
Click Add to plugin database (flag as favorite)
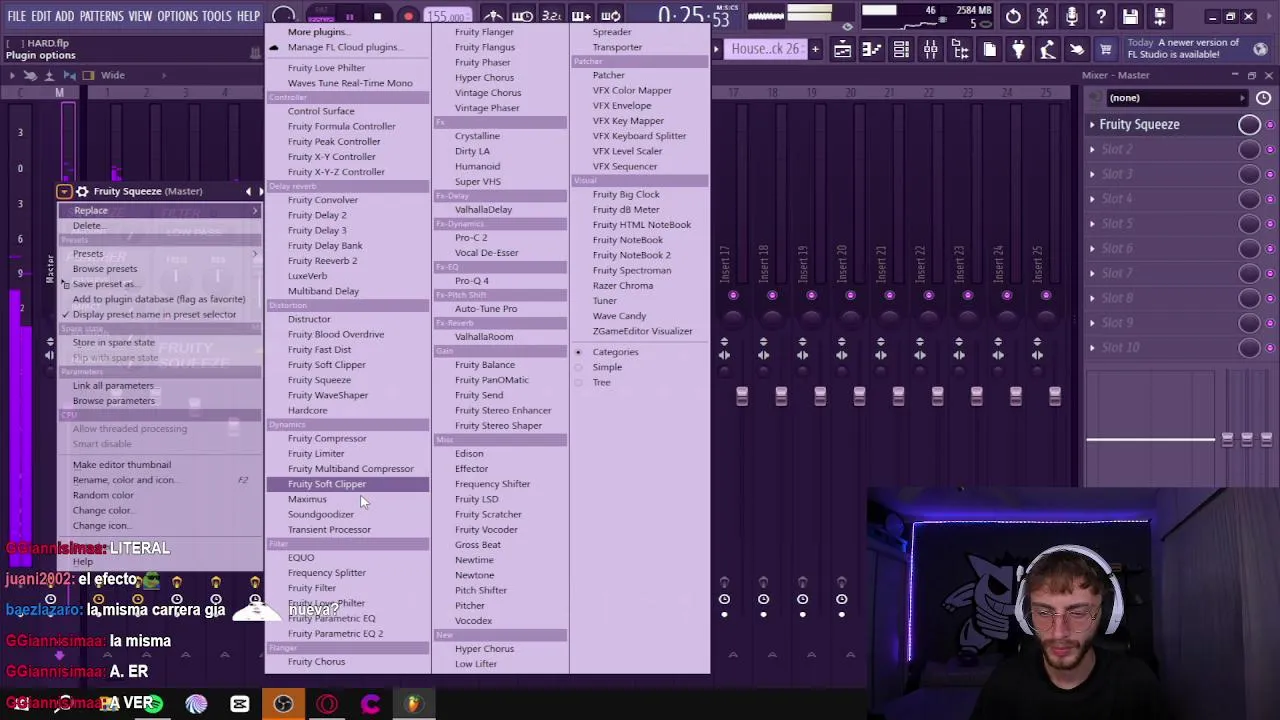coord(159,299)
